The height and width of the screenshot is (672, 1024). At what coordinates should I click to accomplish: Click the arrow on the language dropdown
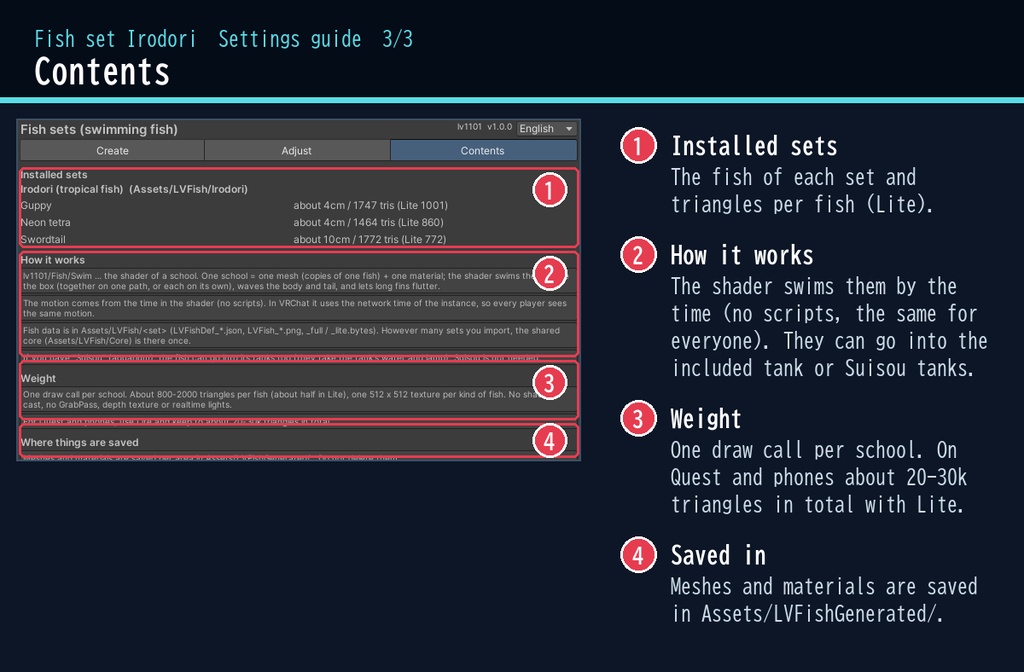pos(569,129)
